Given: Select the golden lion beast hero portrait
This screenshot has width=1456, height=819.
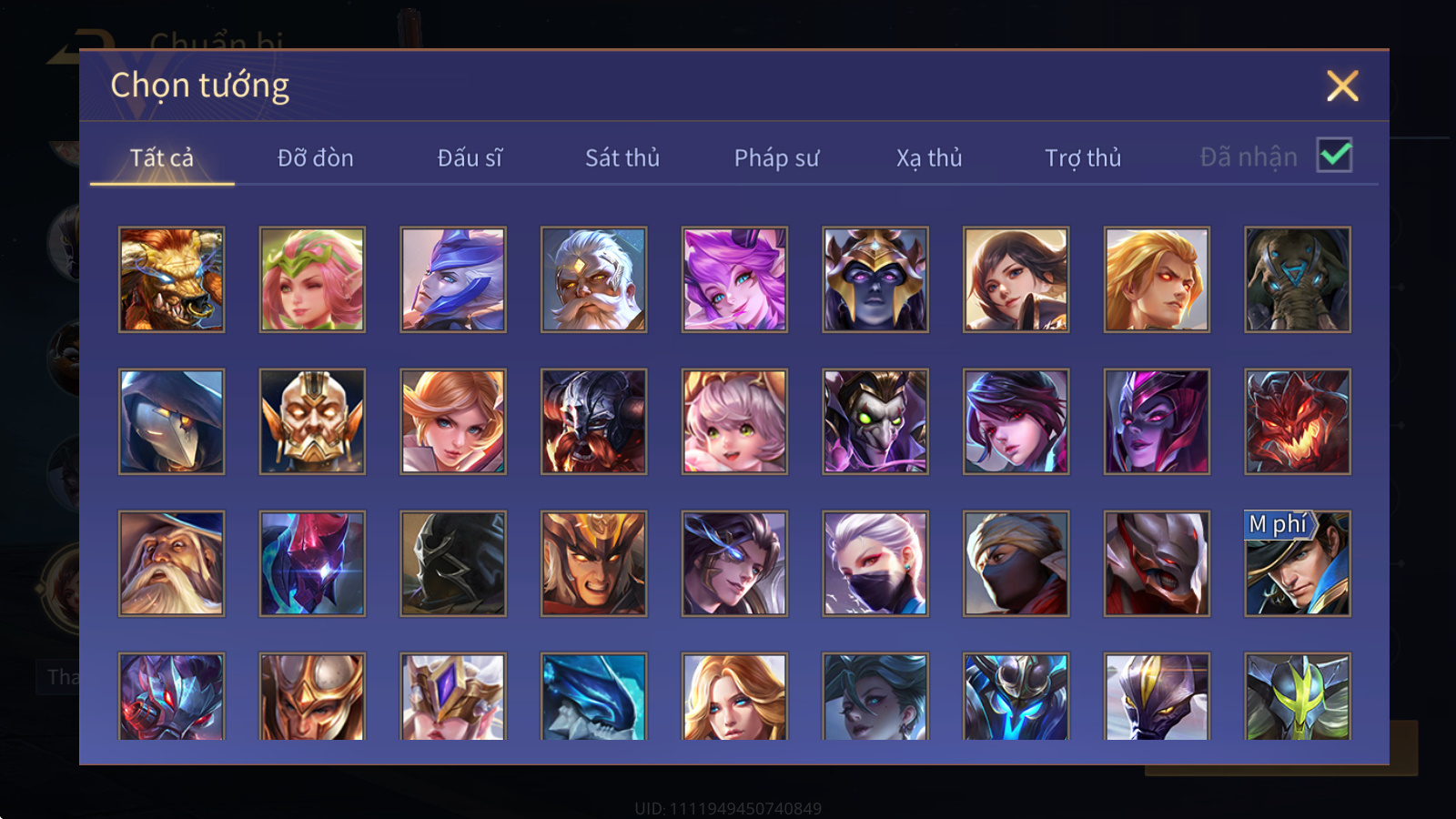Looking at the screenshot, I should click(171, 279).
